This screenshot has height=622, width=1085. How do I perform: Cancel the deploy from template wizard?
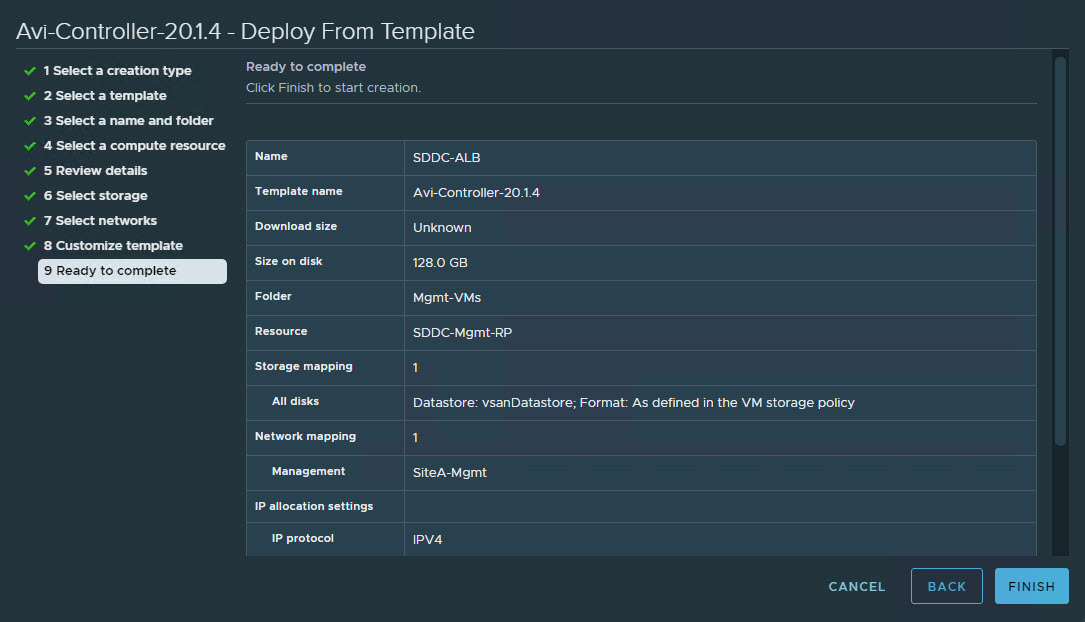[857, 587]
